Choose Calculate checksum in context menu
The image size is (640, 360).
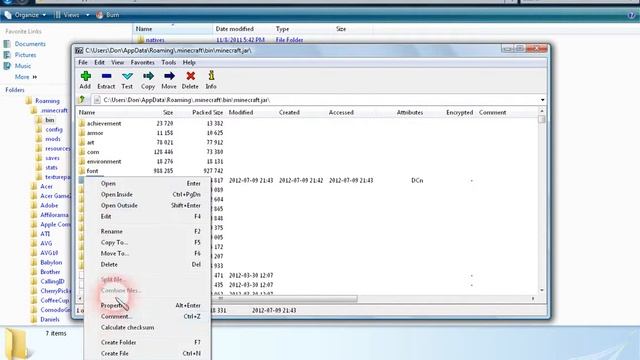148,327
